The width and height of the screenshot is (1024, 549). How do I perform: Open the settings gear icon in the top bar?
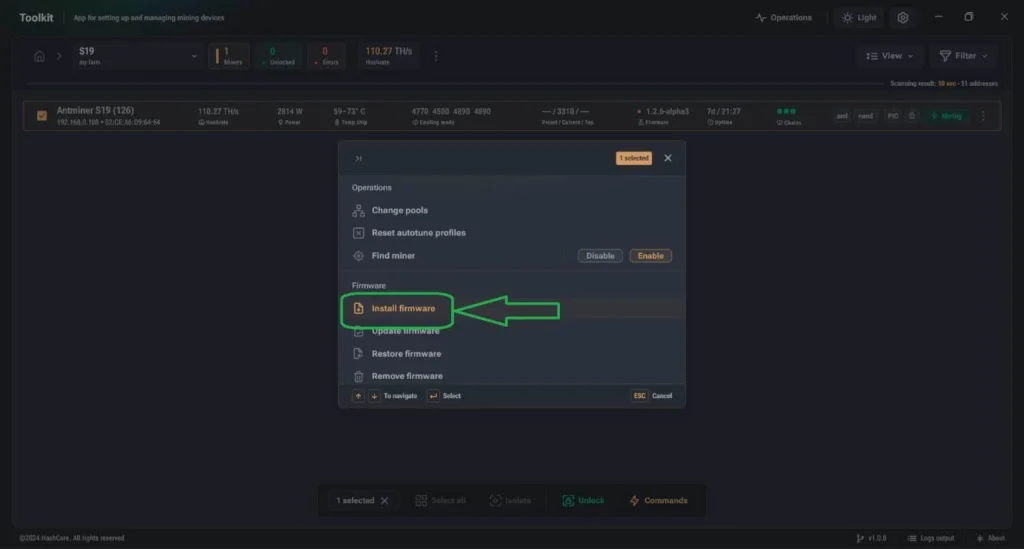[903, 18]
